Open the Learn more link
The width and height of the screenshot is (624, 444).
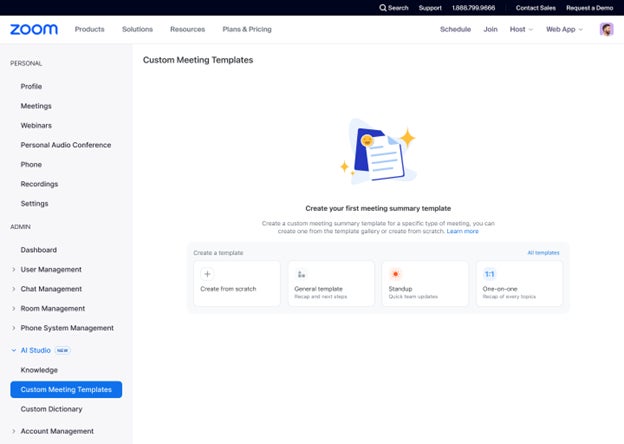[x=462, y=231]
